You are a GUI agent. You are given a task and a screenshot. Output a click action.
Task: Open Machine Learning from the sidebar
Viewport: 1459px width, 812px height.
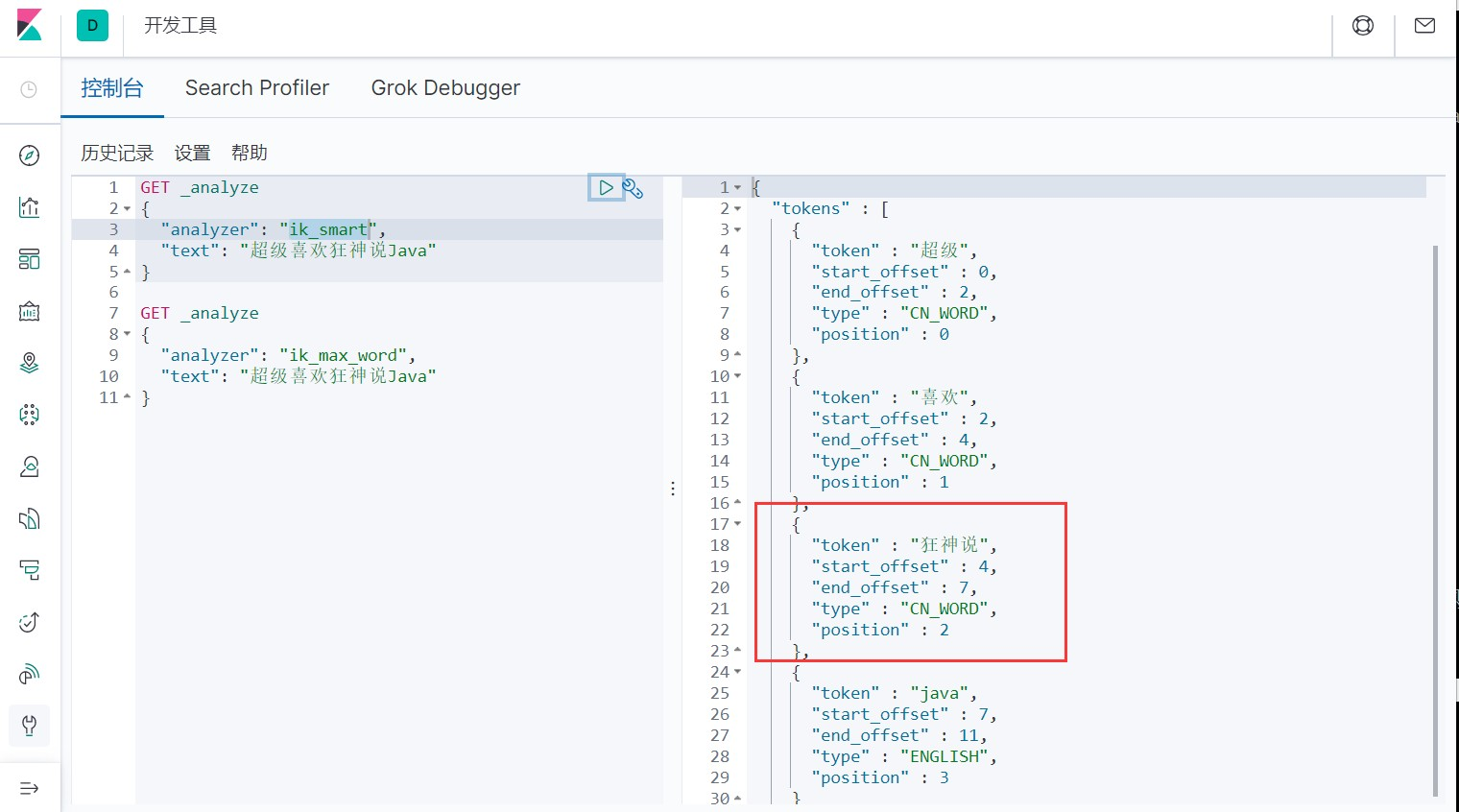tap(30, 415)
